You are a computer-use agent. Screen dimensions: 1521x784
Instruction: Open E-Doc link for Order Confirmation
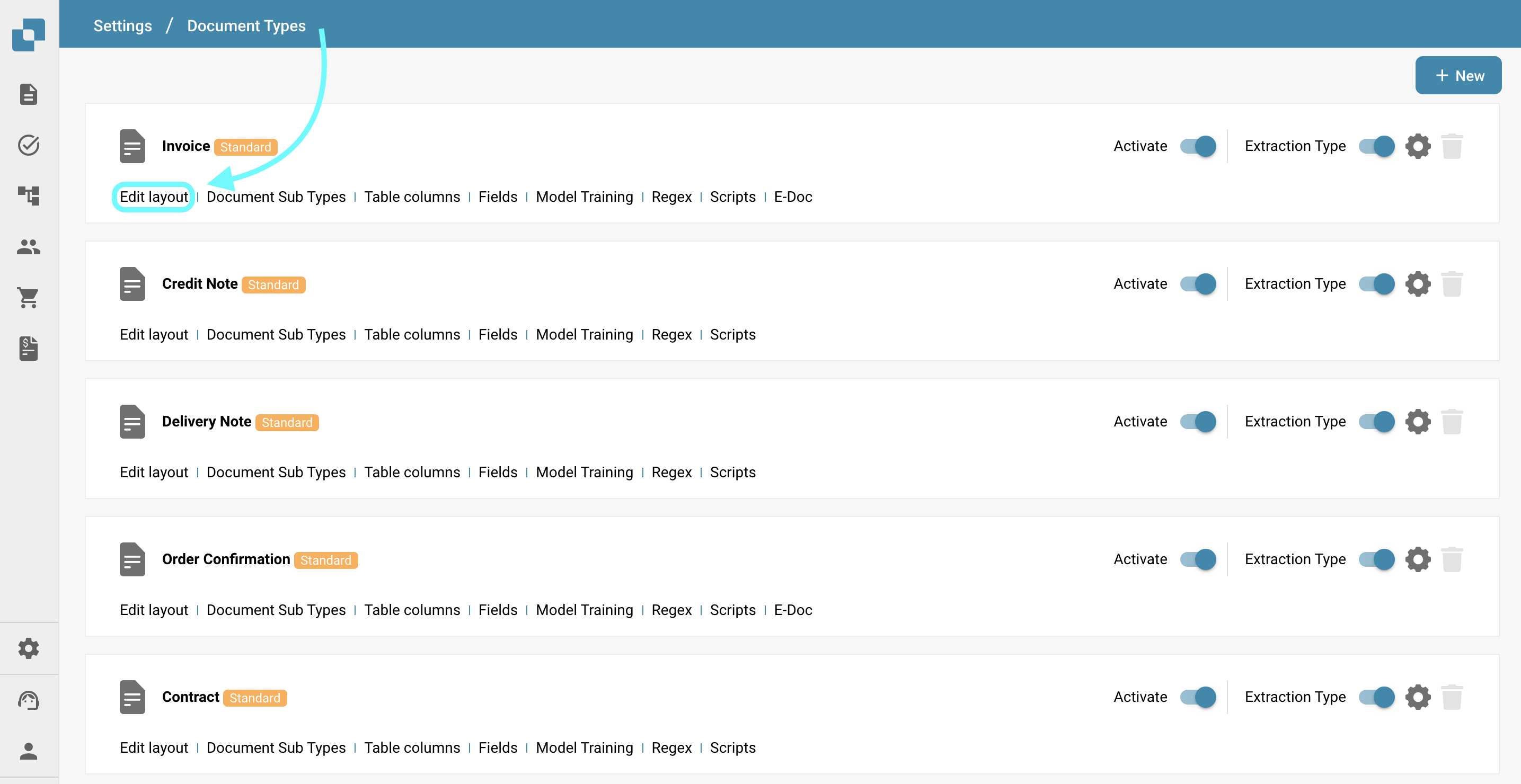(792, 610)
